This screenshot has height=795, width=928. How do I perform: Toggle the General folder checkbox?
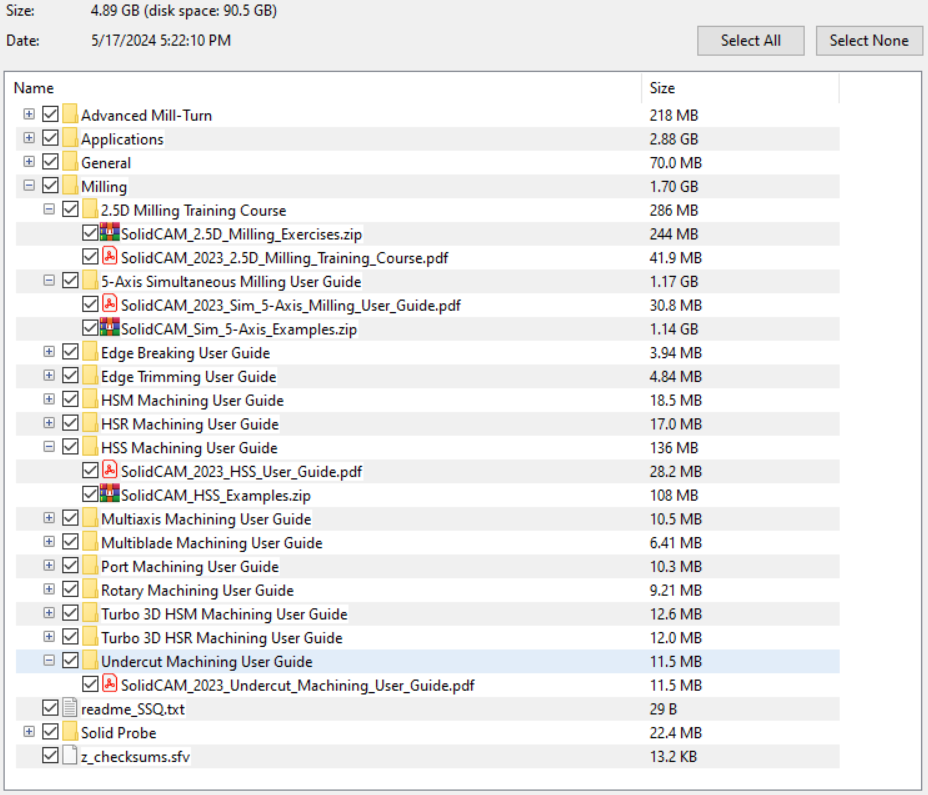click(50, 162)
